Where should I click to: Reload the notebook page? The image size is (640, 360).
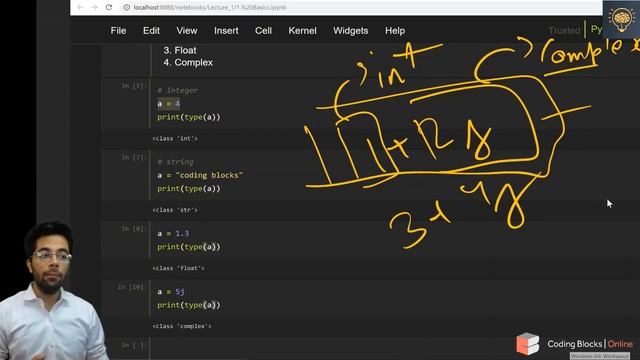point(109,7)
